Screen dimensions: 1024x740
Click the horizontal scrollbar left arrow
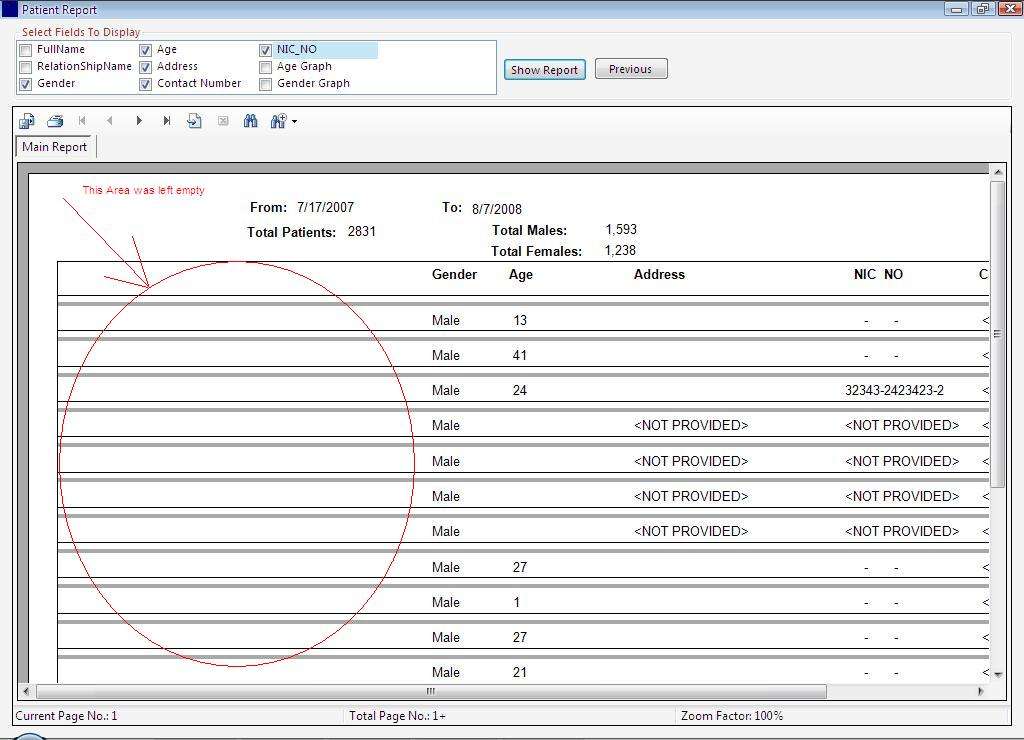pos(26,691)
